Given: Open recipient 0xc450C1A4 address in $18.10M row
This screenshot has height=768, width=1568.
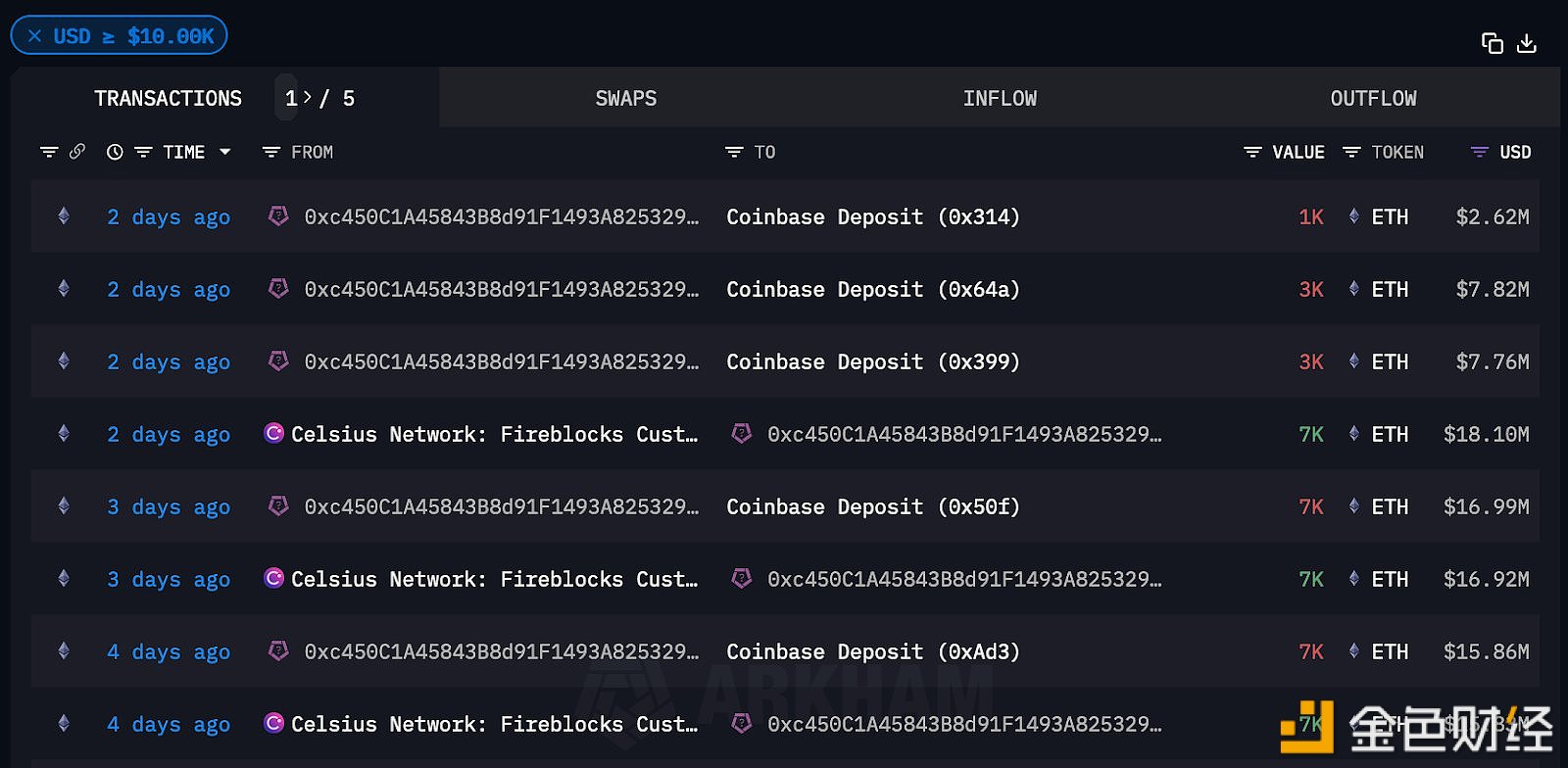Looking at the screenshot, I should (x=964, y=434).
